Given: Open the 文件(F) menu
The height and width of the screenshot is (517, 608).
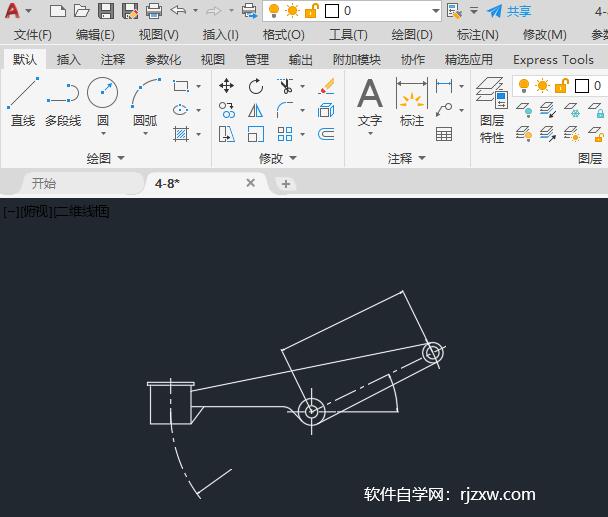Looking at the screenshot, I should click(x=33, y=35).
